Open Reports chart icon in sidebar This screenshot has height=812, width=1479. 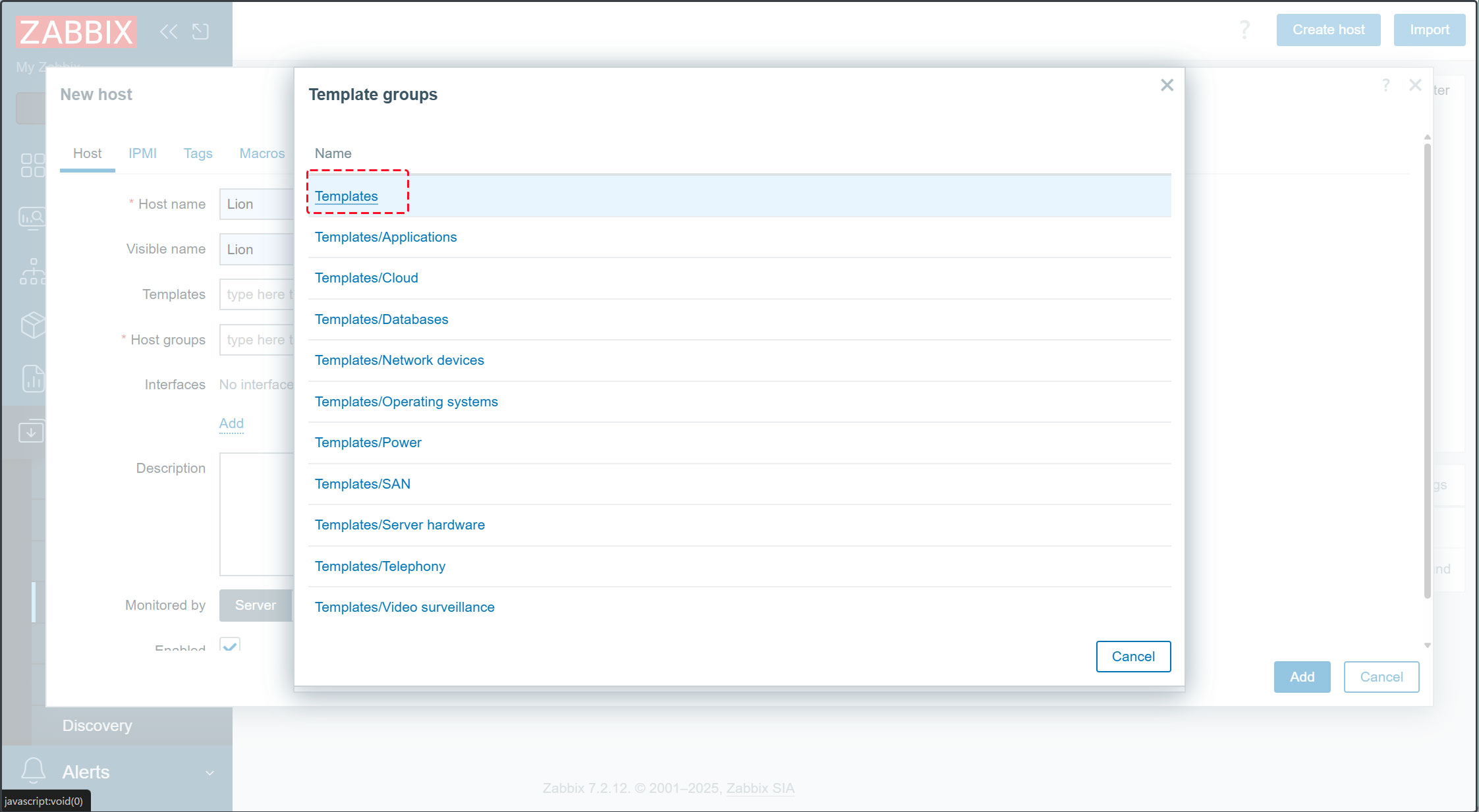(x=32, y=379)
